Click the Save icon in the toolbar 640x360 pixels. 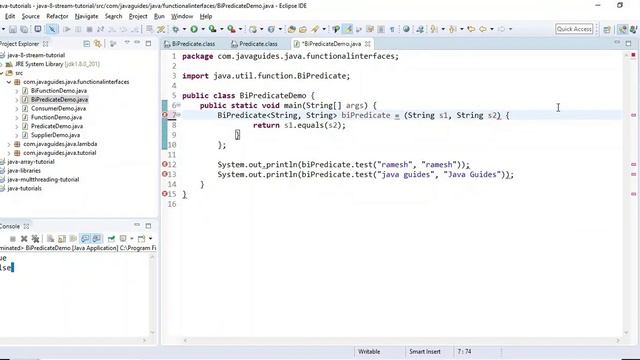pos(13,29)
